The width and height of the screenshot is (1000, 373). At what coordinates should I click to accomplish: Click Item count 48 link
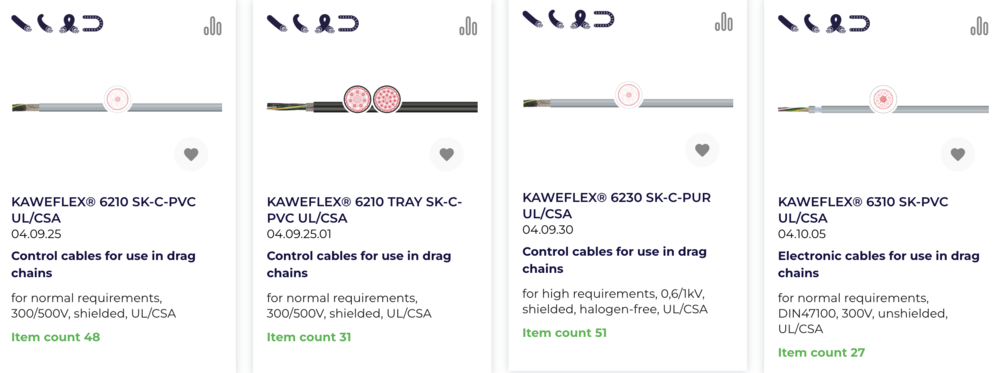pyautogui.click(x=55, y=337)
